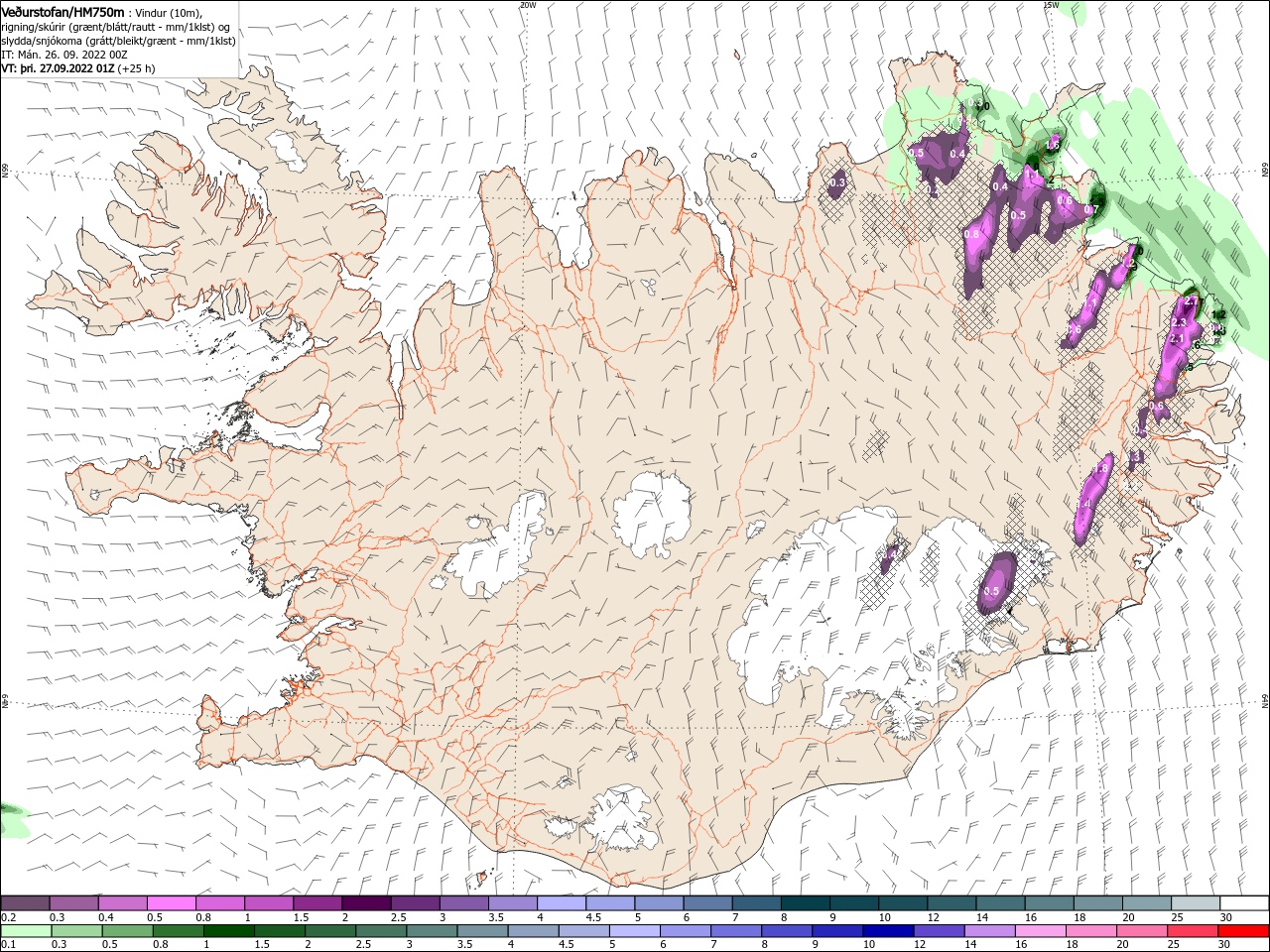Viewport: 1270px width, 952px height.
Task: Pick the deep blue swatch between 10 and 12, lower scale
Action: (x=886, y=931)
